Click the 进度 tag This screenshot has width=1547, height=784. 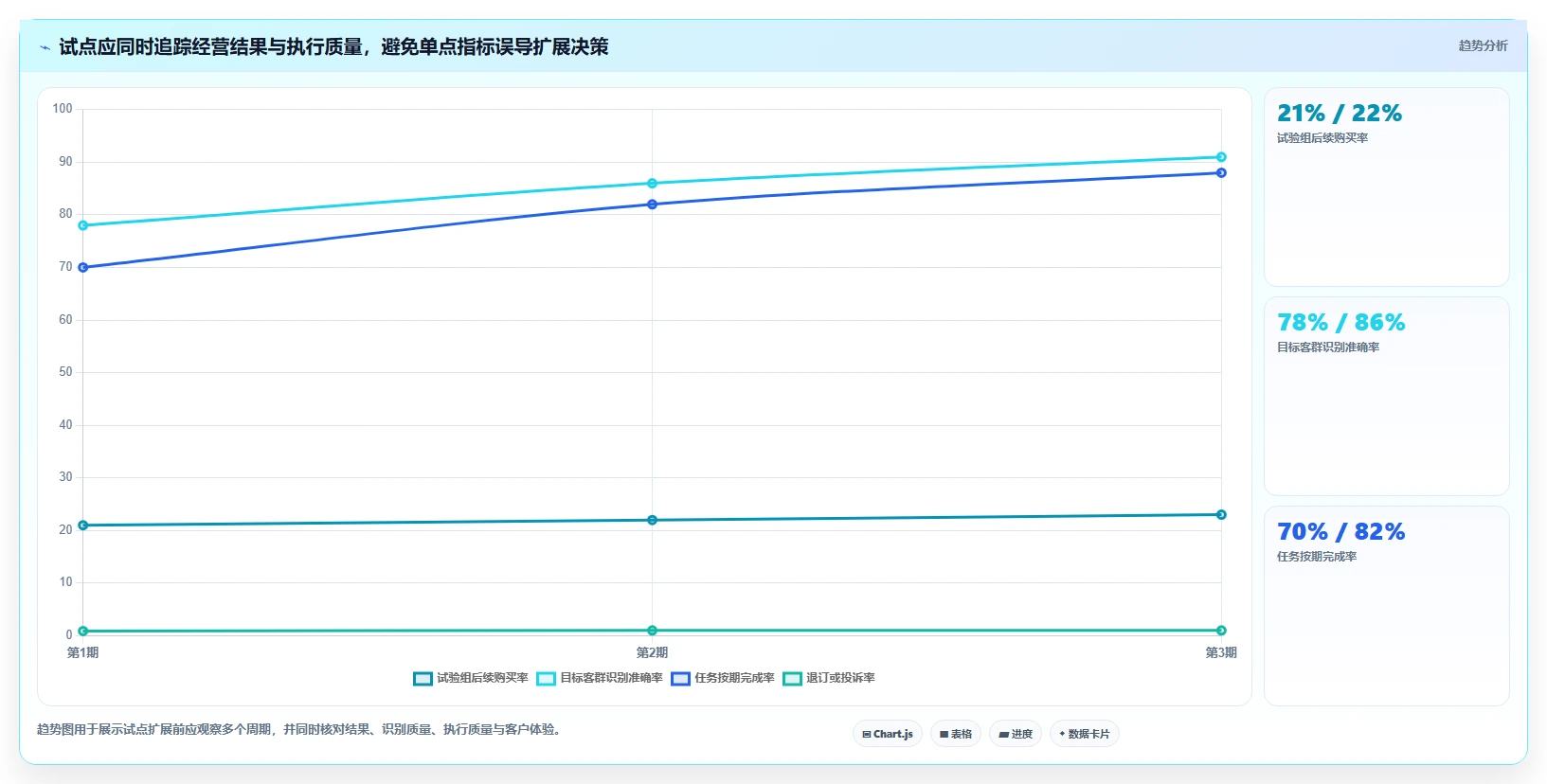[1016, 734]
